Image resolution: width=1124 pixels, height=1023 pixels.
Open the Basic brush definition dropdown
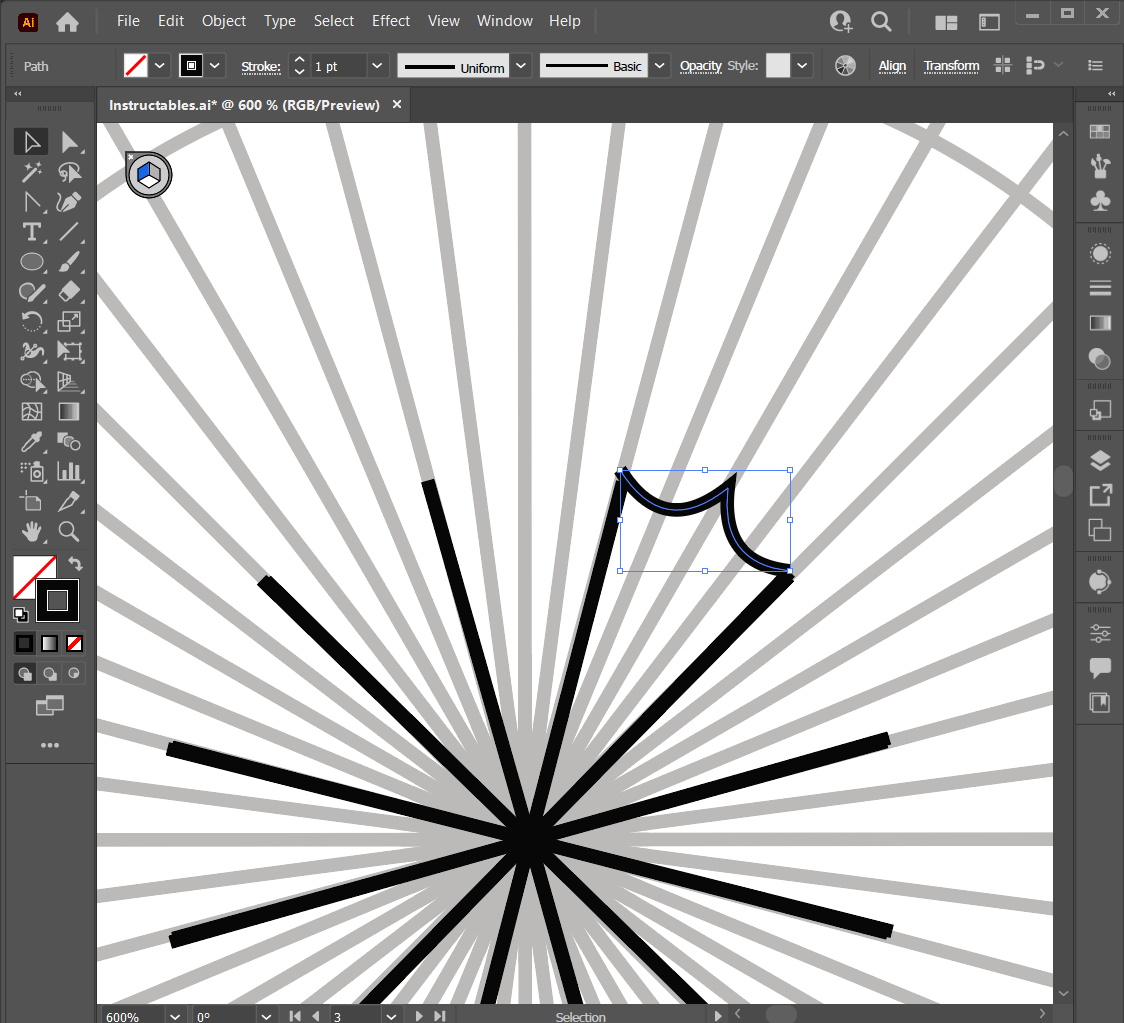point(659,66)
